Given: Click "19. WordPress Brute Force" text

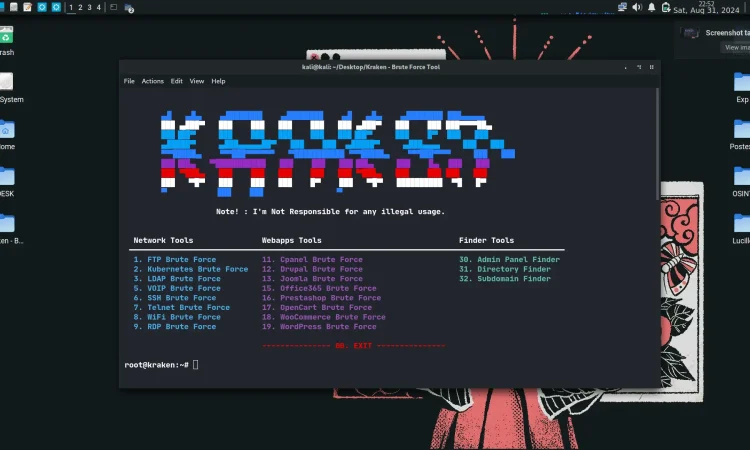Looking at the screenshot, I should pyautogui.click(x=319, y=327).
